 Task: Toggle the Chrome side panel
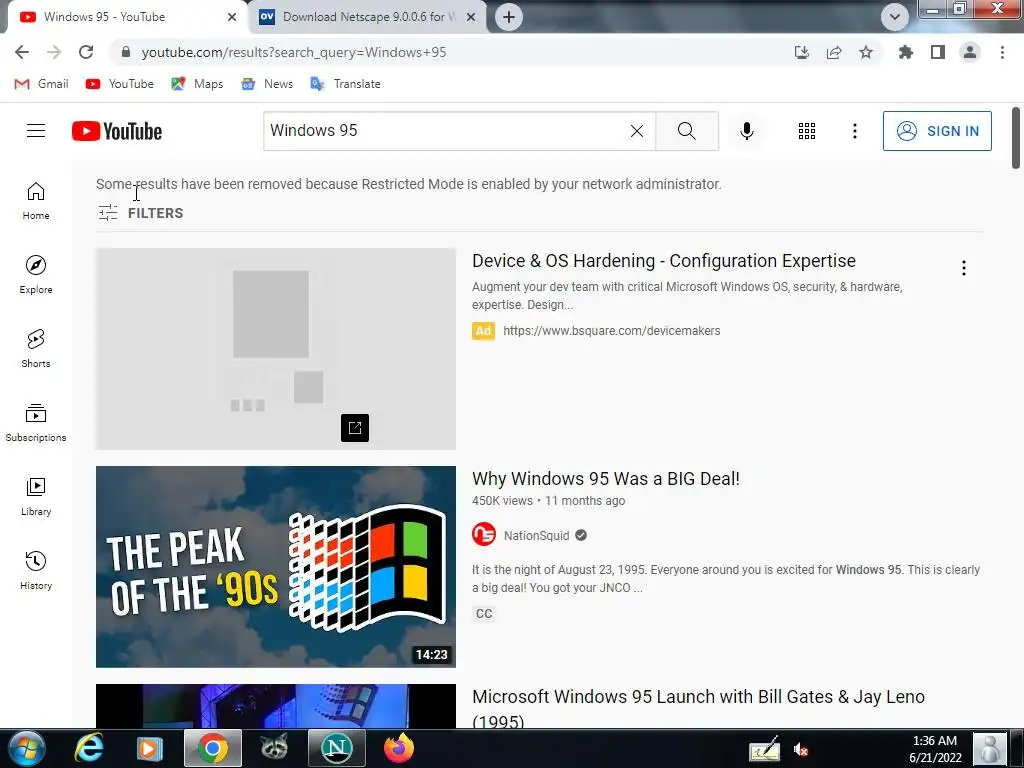(938, 52)
